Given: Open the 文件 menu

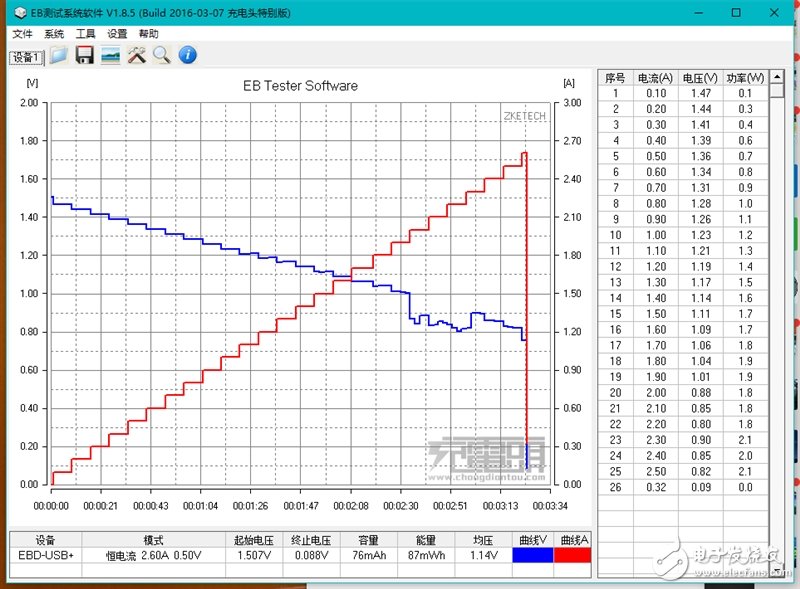Looking at the screenshot, I should pos(22,33).
